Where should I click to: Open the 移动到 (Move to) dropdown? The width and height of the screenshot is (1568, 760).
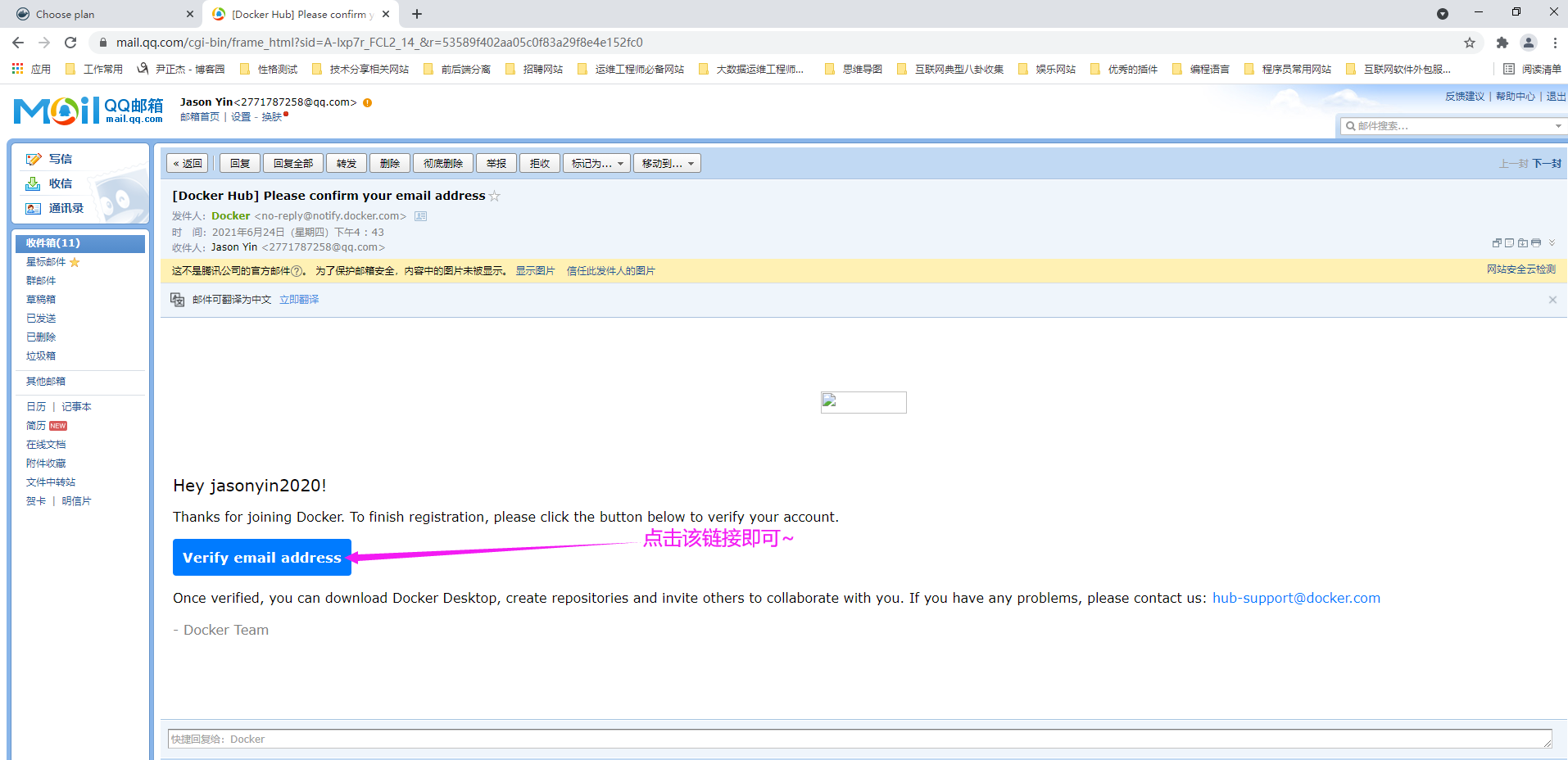667,164
